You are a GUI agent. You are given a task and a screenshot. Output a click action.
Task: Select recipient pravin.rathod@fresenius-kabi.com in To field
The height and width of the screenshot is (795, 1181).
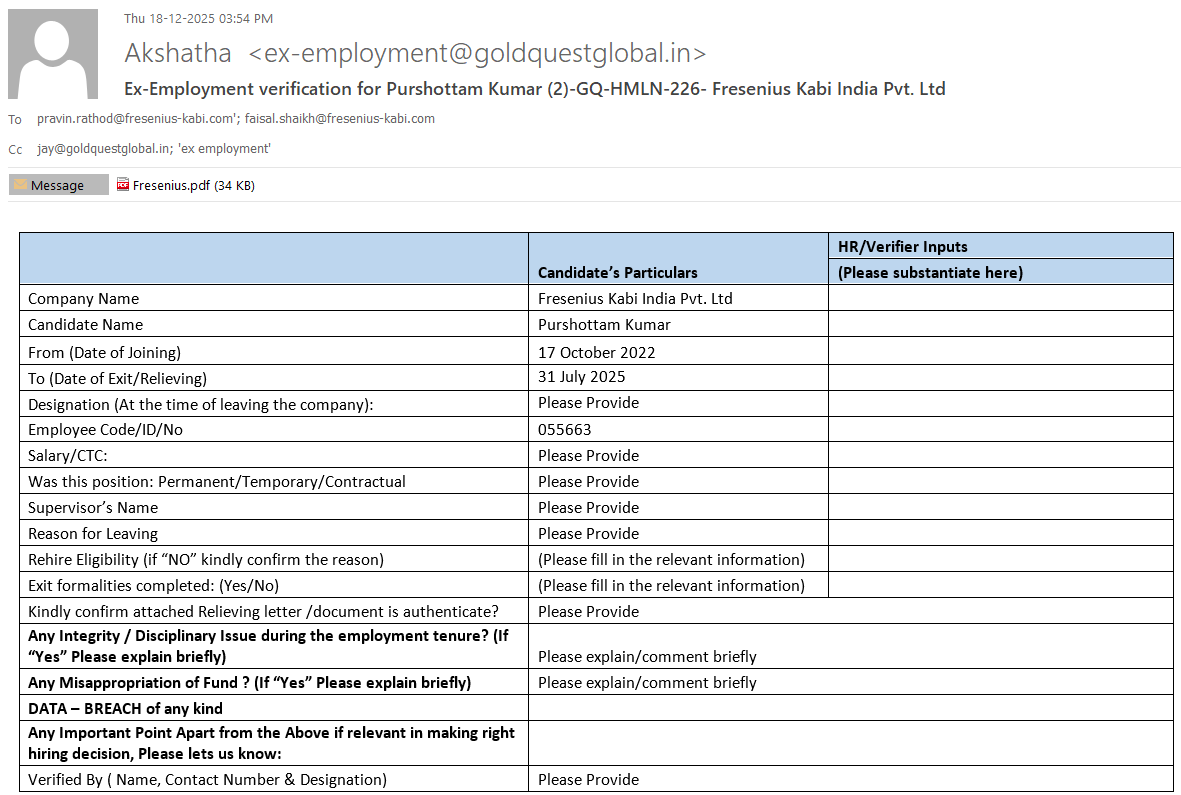(138, 119)
